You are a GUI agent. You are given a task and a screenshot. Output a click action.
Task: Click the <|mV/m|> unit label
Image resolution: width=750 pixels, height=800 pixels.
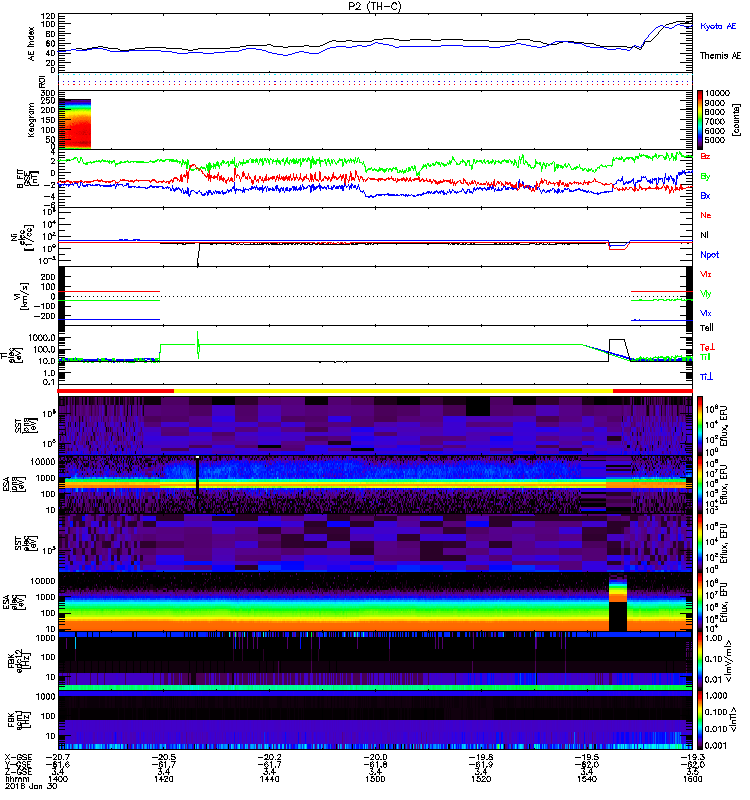[731, 661]
